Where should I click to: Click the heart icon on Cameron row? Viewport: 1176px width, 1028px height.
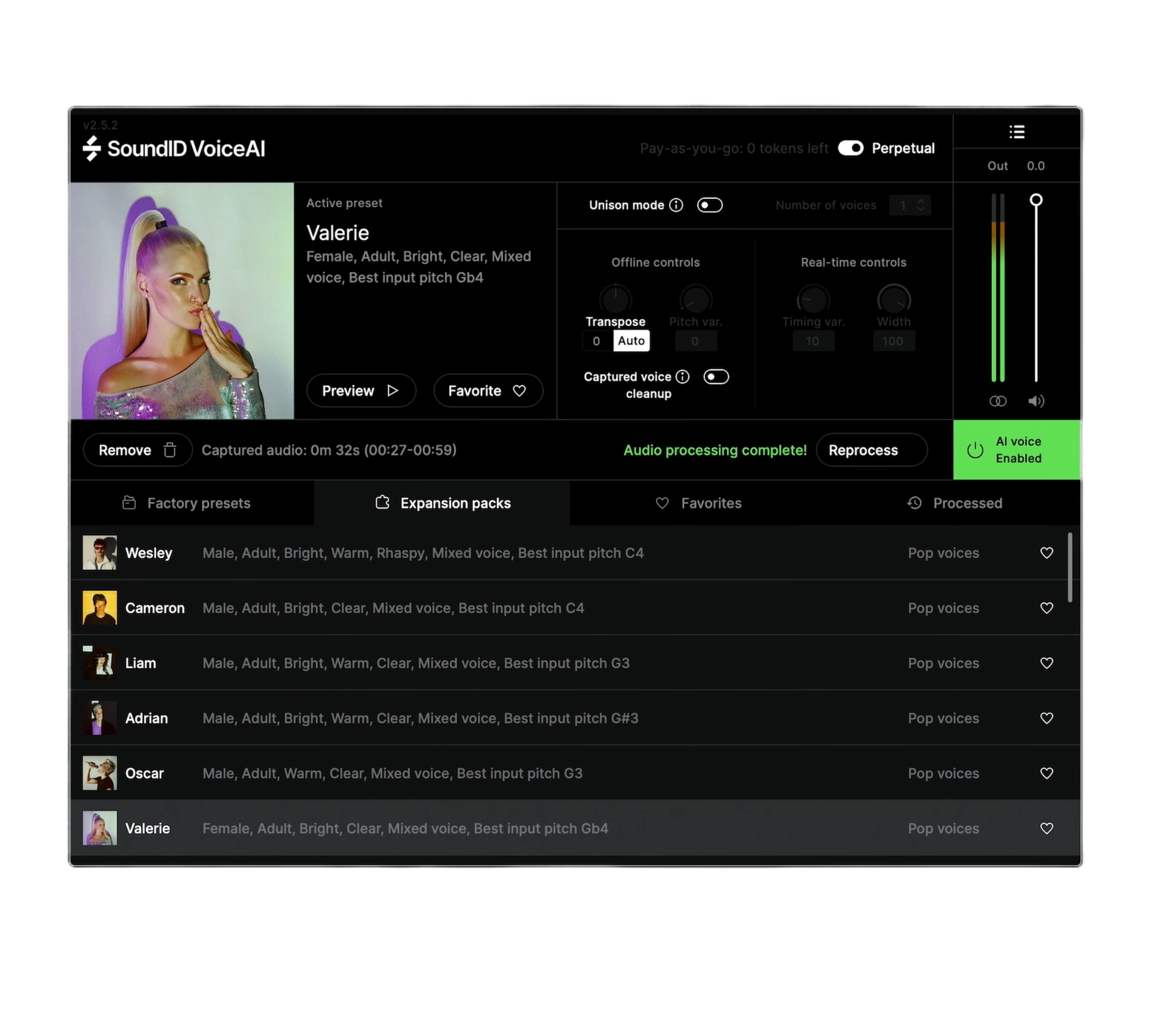pos(1046,608)
